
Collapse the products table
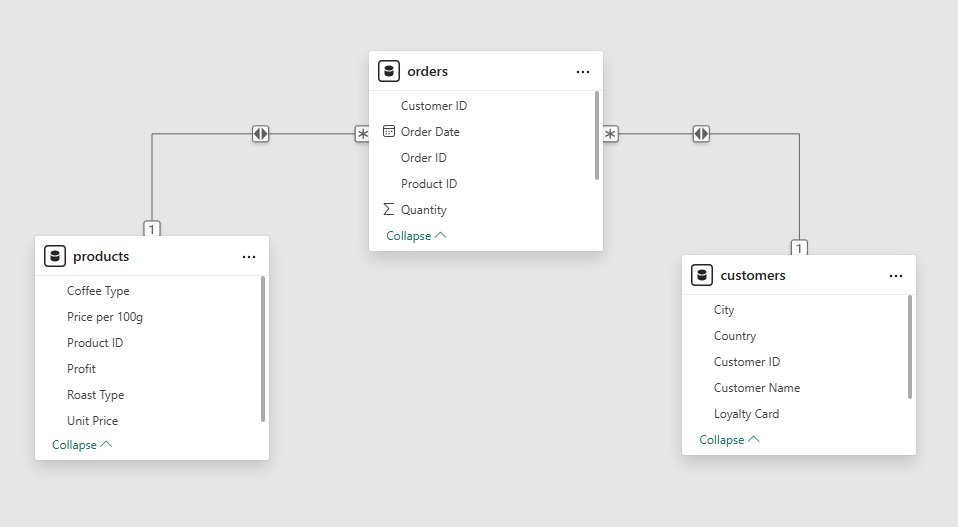click(82, 445)
